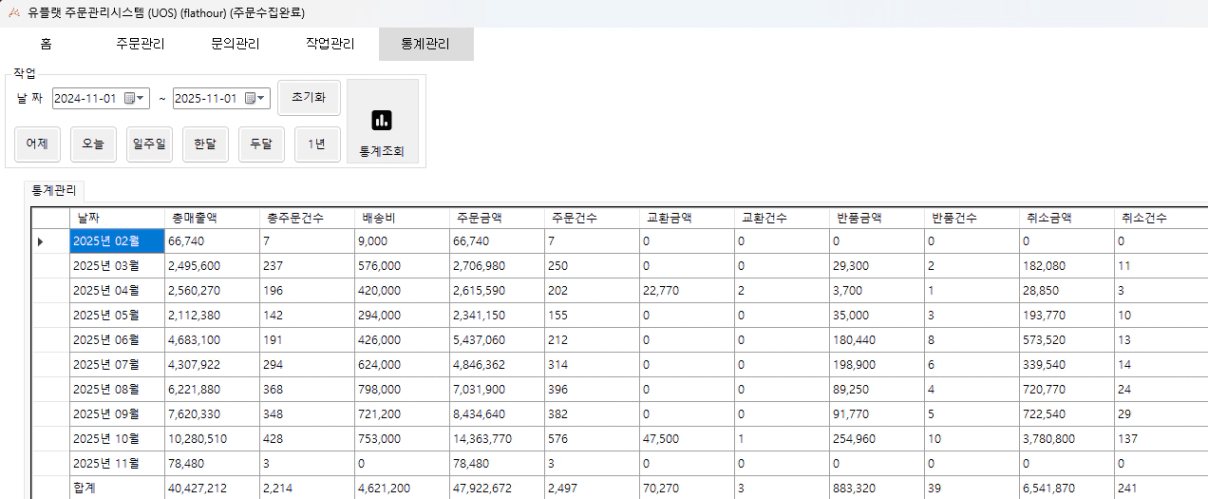Go to the 홈 menu tab

coord(47,44)
